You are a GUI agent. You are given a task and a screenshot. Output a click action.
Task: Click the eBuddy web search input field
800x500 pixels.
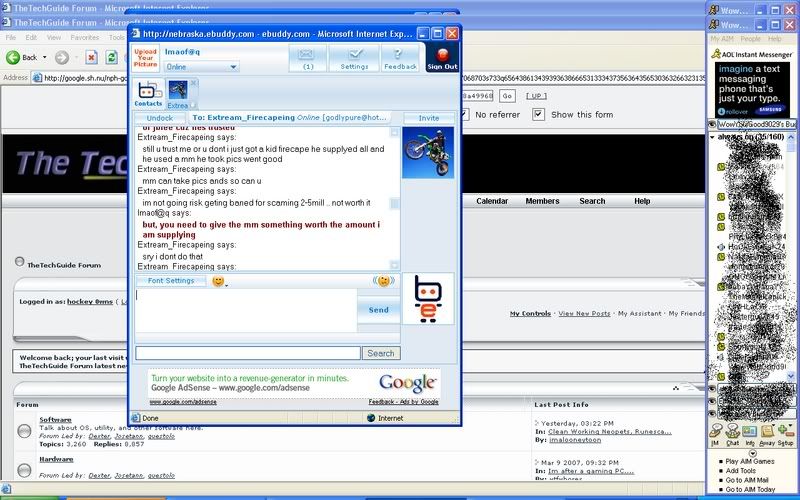pyautogui.click(x=247, y=353)
